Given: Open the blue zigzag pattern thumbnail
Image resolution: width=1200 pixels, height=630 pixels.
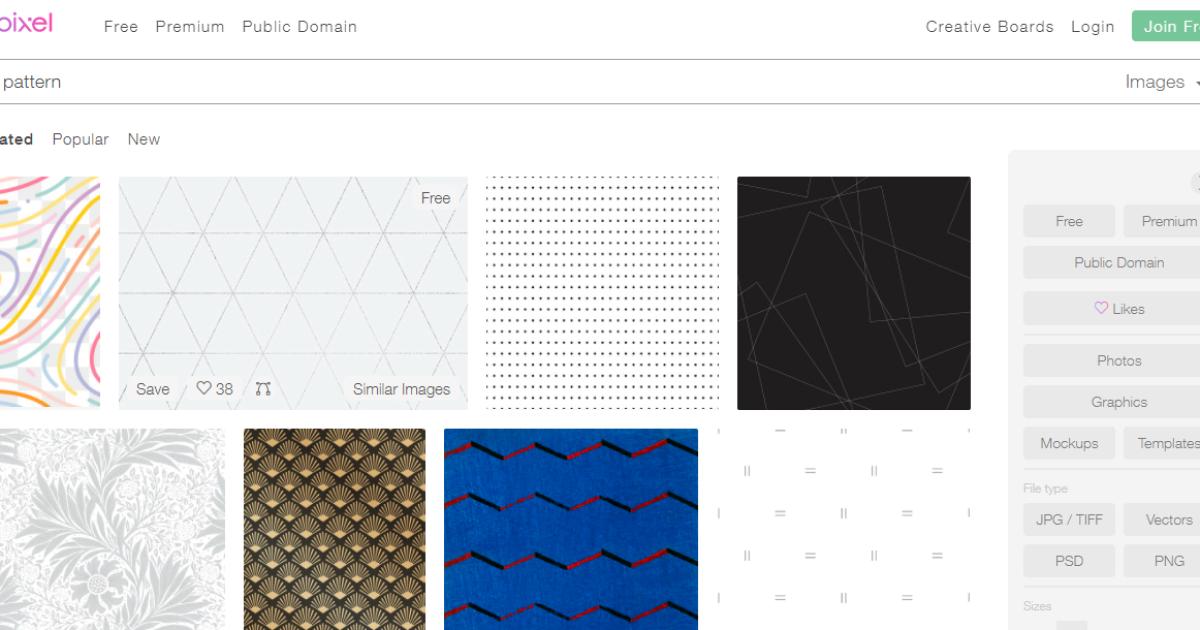Looking at the screenshot, I should [x=571, y=529].
